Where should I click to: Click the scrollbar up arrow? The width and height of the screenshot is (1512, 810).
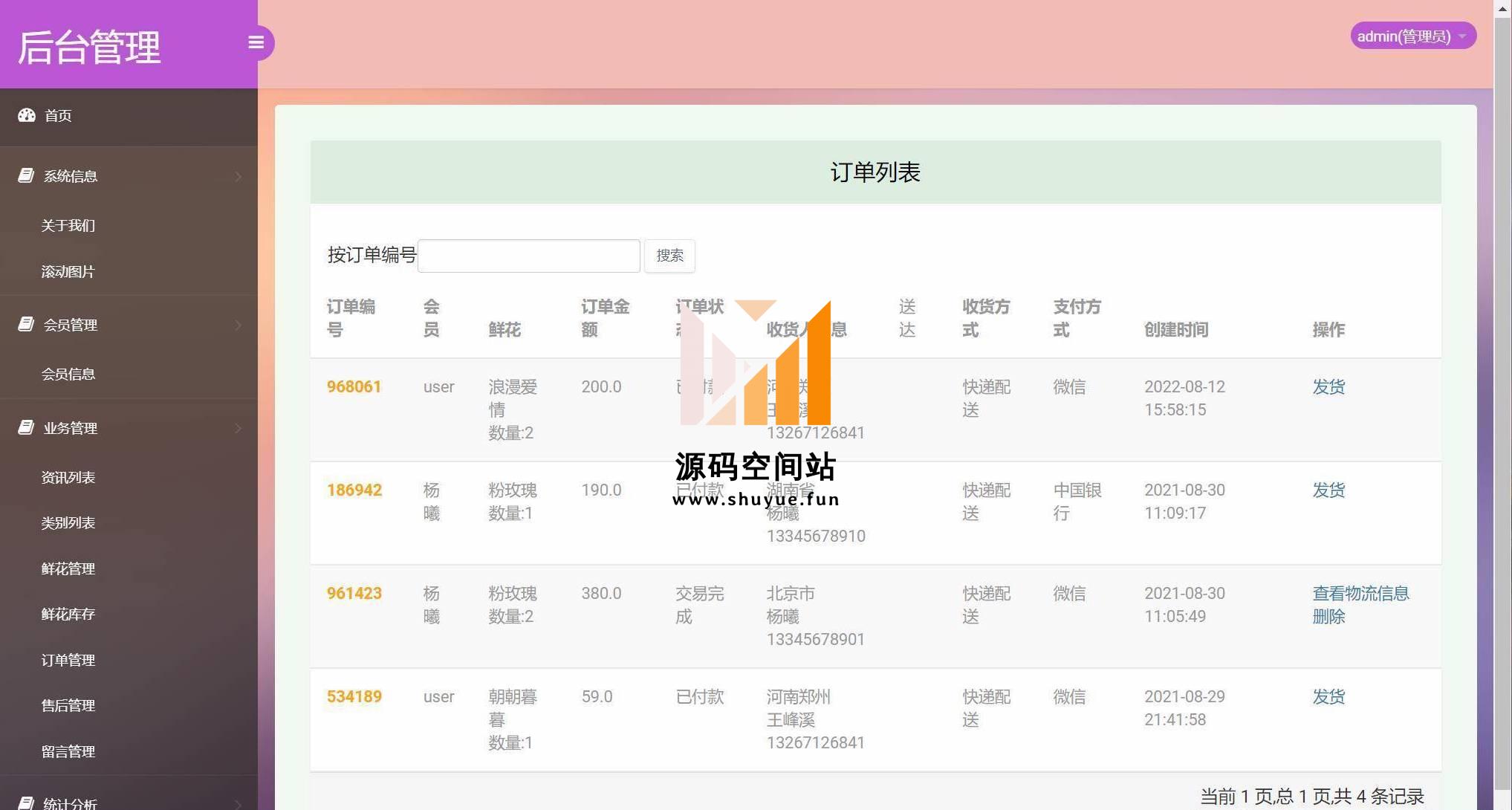pyautogui.click(x=1502, y=7)
